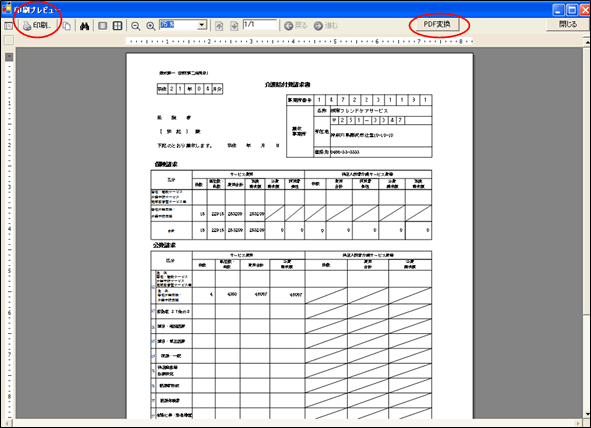Click the ruler corner box
Image resolution: width=591 pixels, height=428 pixels.
click(x=9, y=40)
